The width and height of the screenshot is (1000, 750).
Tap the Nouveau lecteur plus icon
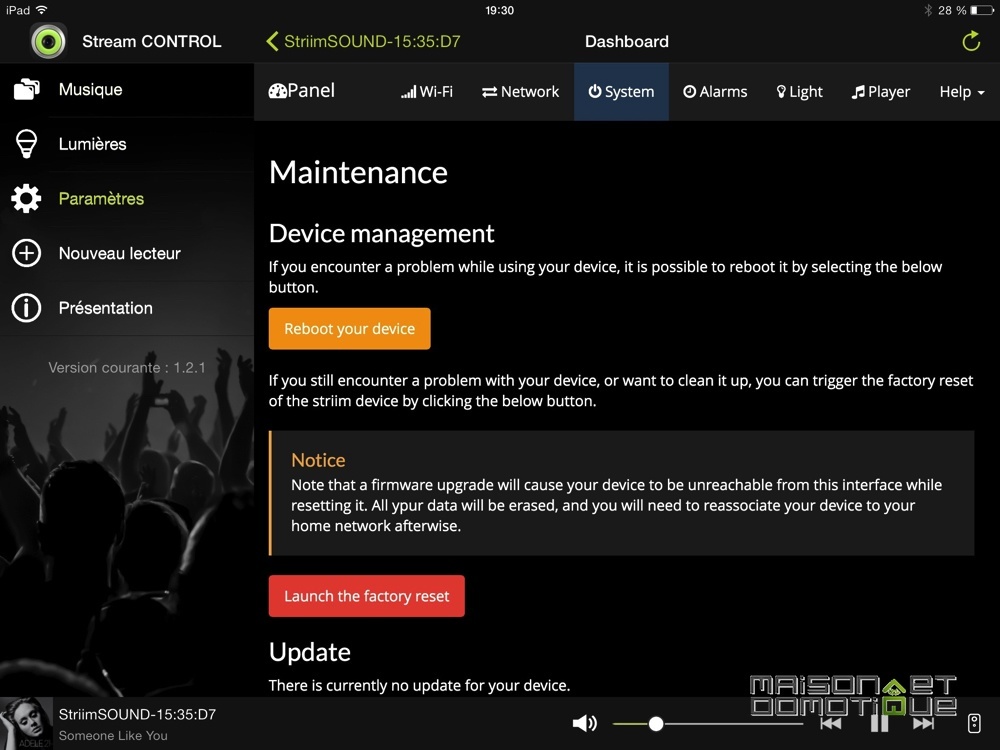[26, 253]
